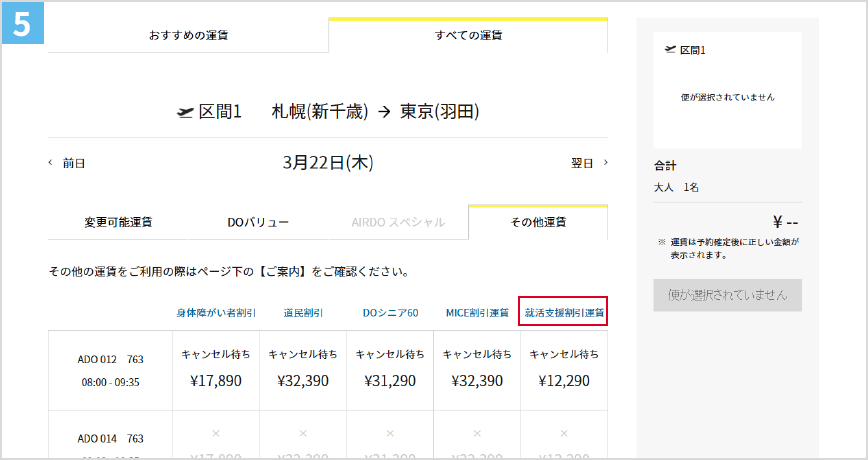The height and width of the screenshot is (460, 868).
Task: Choose ADO 012 MICE割引運賃 fare ¥32,390
Action: (x=477, y=370)
